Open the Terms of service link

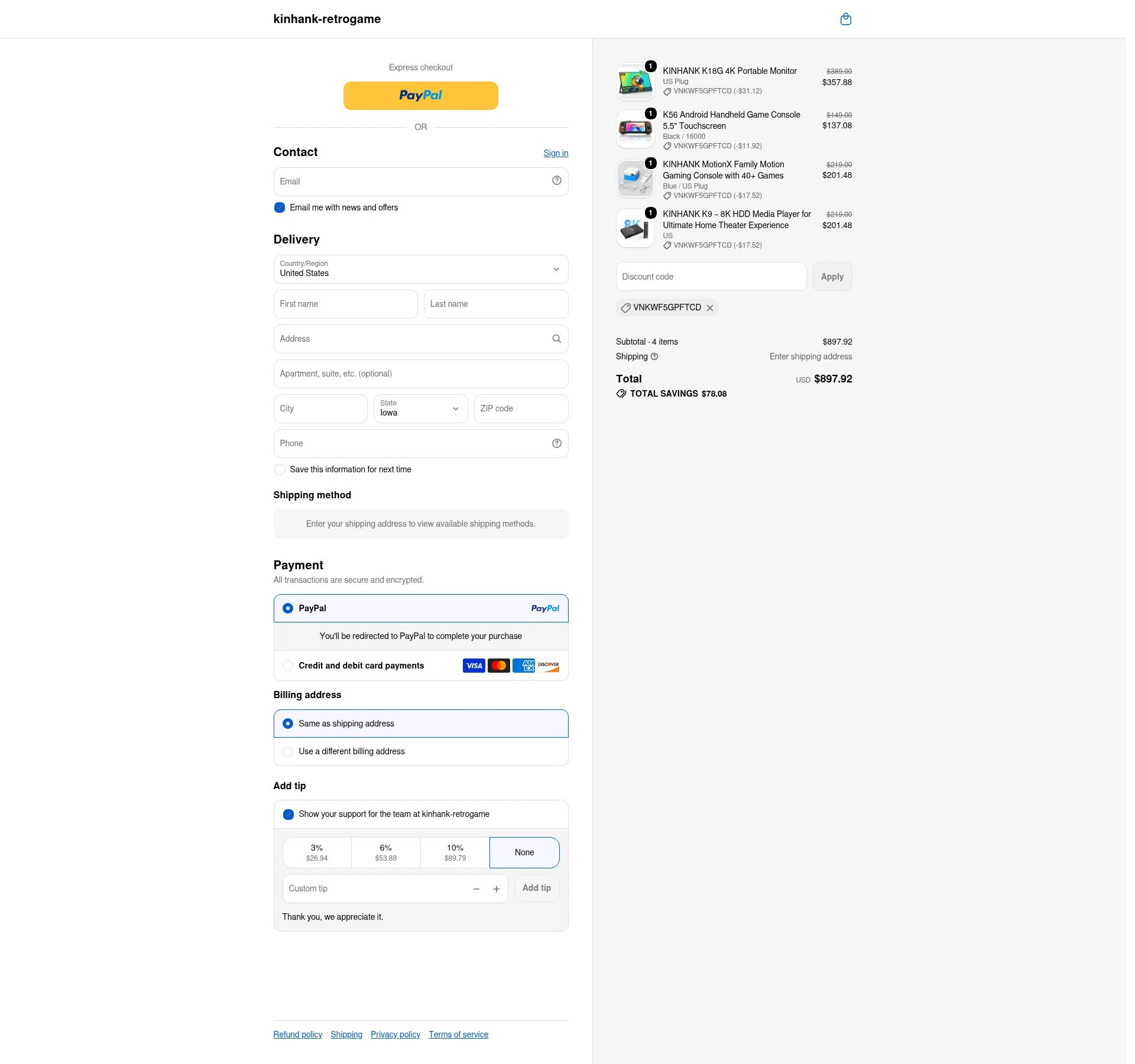(459, 1034)
